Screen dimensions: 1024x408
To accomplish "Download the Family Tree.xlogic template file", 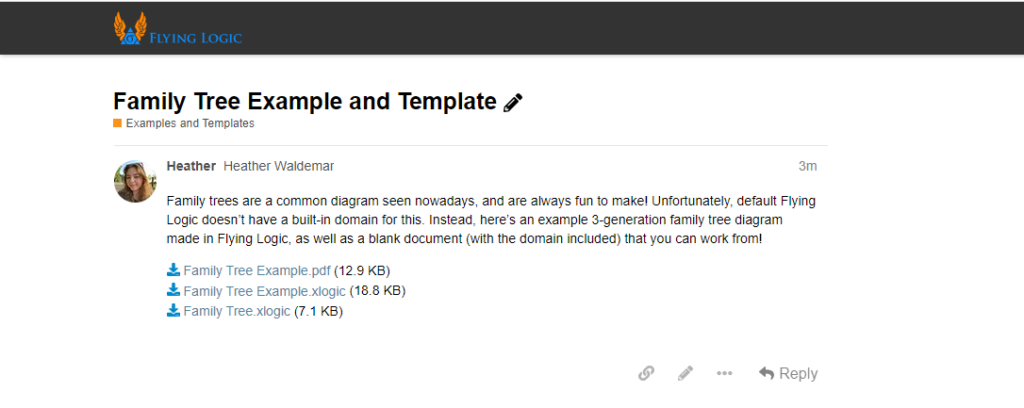I will point(237,311).
